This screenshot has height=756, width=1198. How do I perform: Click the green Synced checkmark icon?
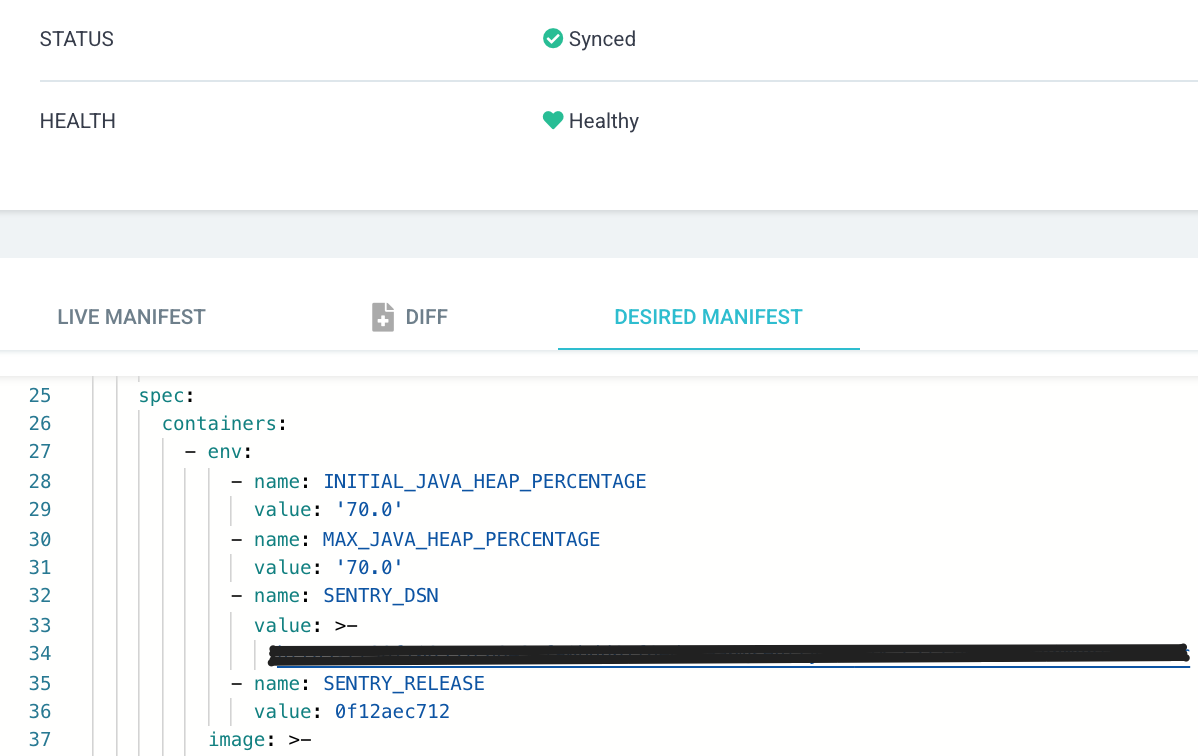552,38
